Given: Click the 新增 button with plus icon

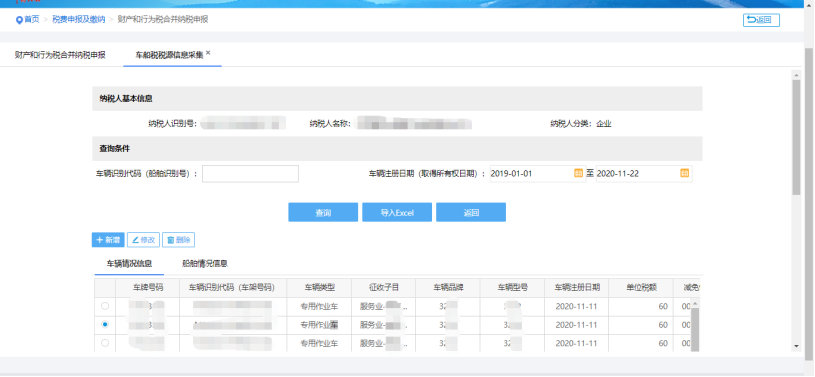Looking at the screenshot, I should [x=108, y=240].
